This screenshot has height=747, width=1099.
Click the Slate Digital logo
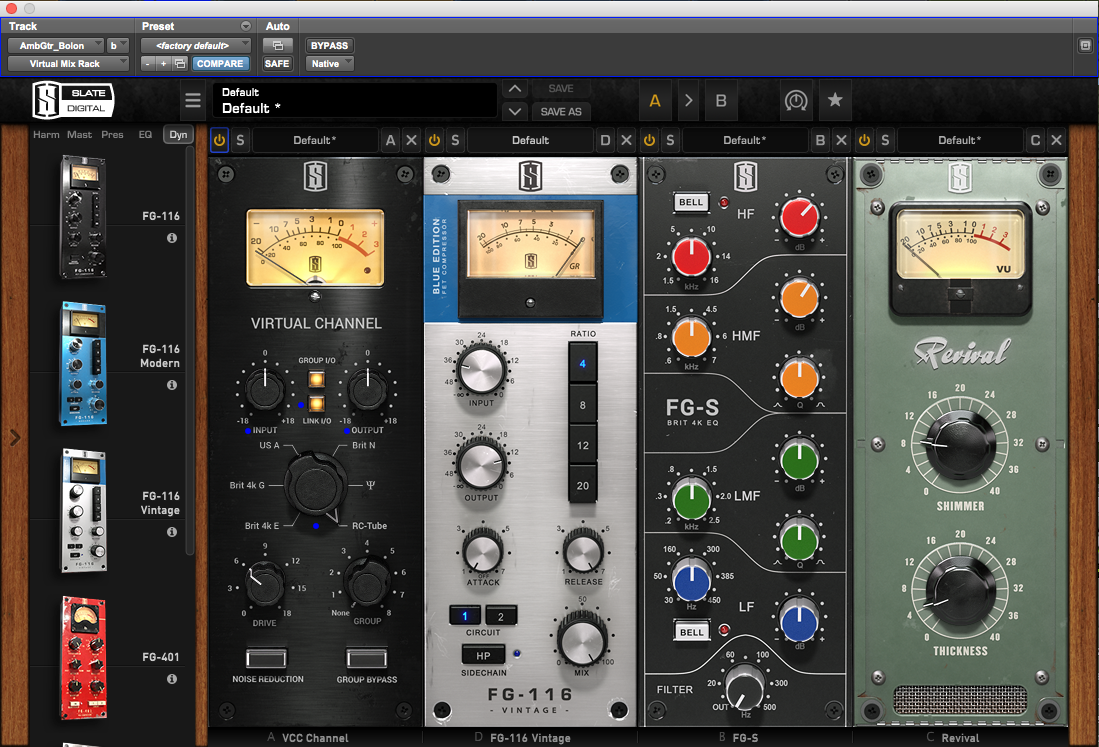tap(73, 100)
